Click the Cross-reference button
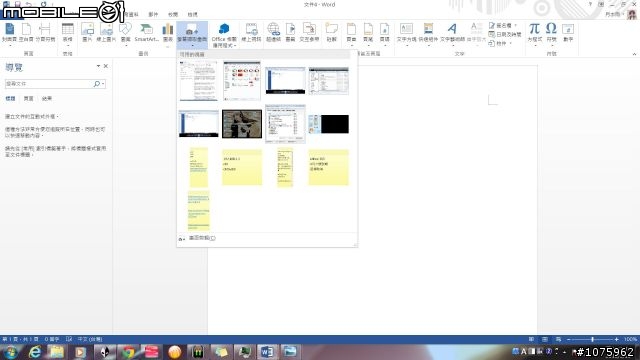This screenshot has height=360, width=640. tap(309, 33)
